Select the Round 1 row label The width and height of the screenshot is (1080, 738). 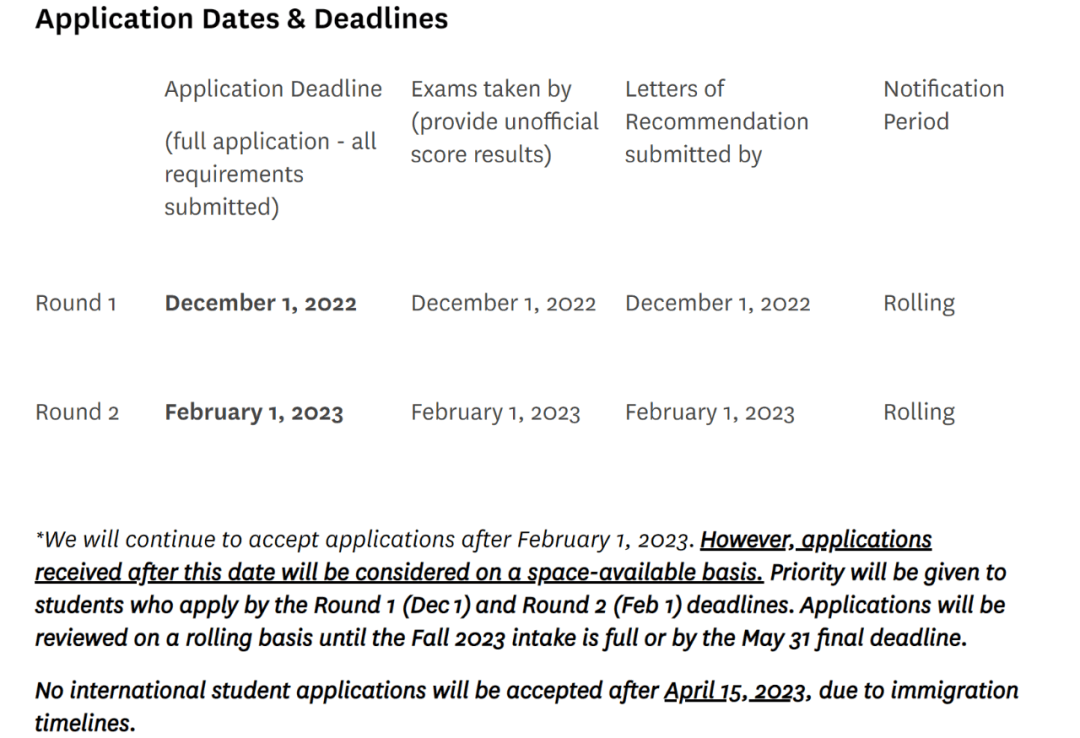click(x=76, y=303)
